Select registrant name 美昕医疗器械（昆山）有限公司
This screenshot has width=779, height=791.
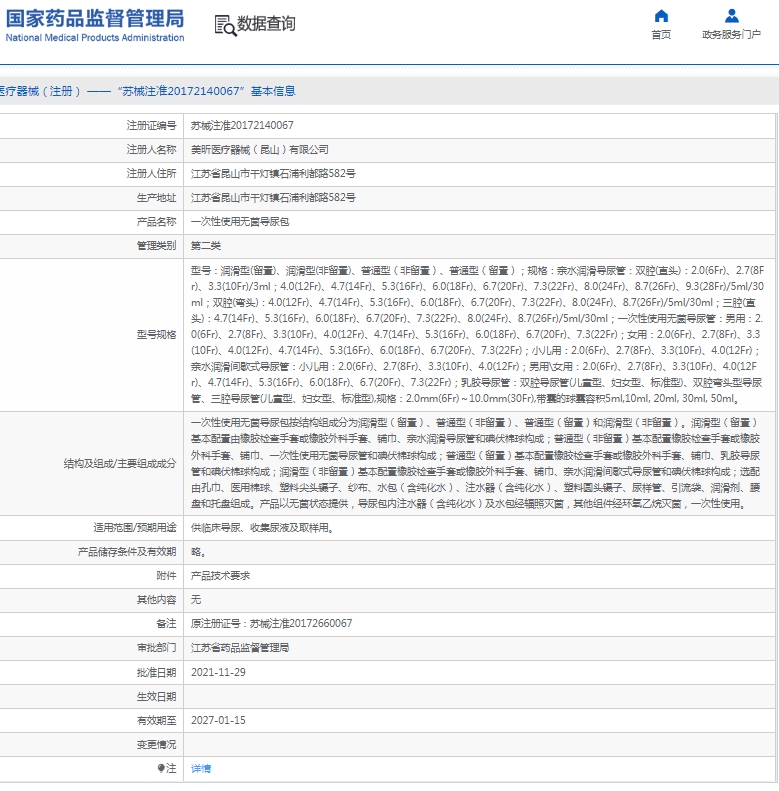pyautogui.click(x=260, y=149)
